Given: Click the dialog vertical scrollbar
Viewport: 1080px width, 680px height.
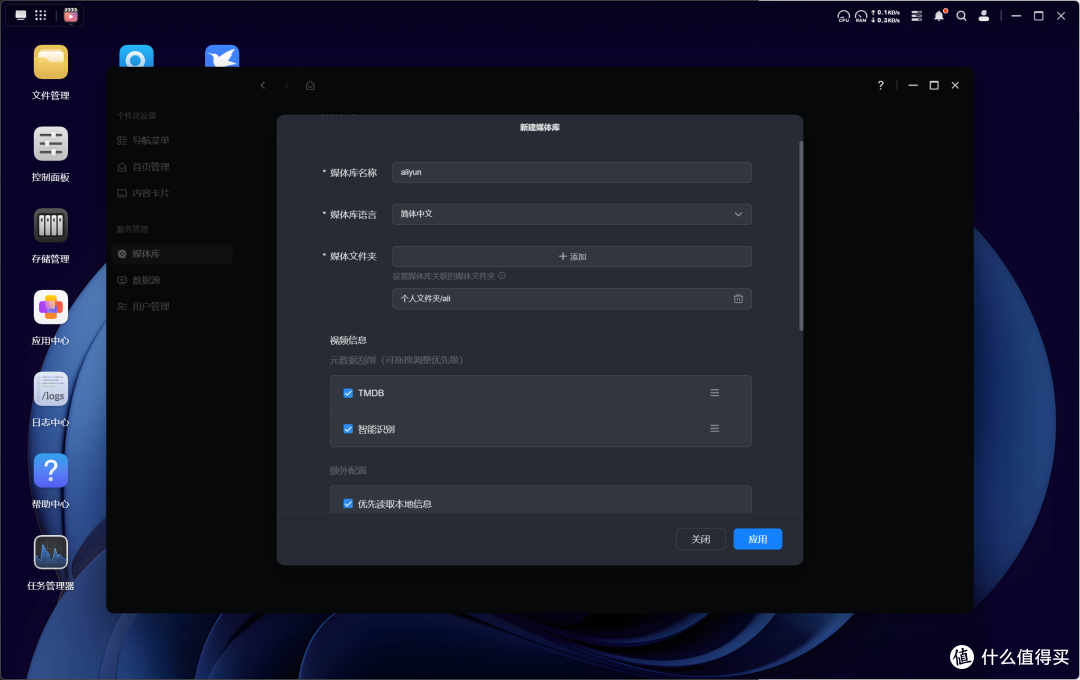Looking at the screenshot, I should pos(801,236).
